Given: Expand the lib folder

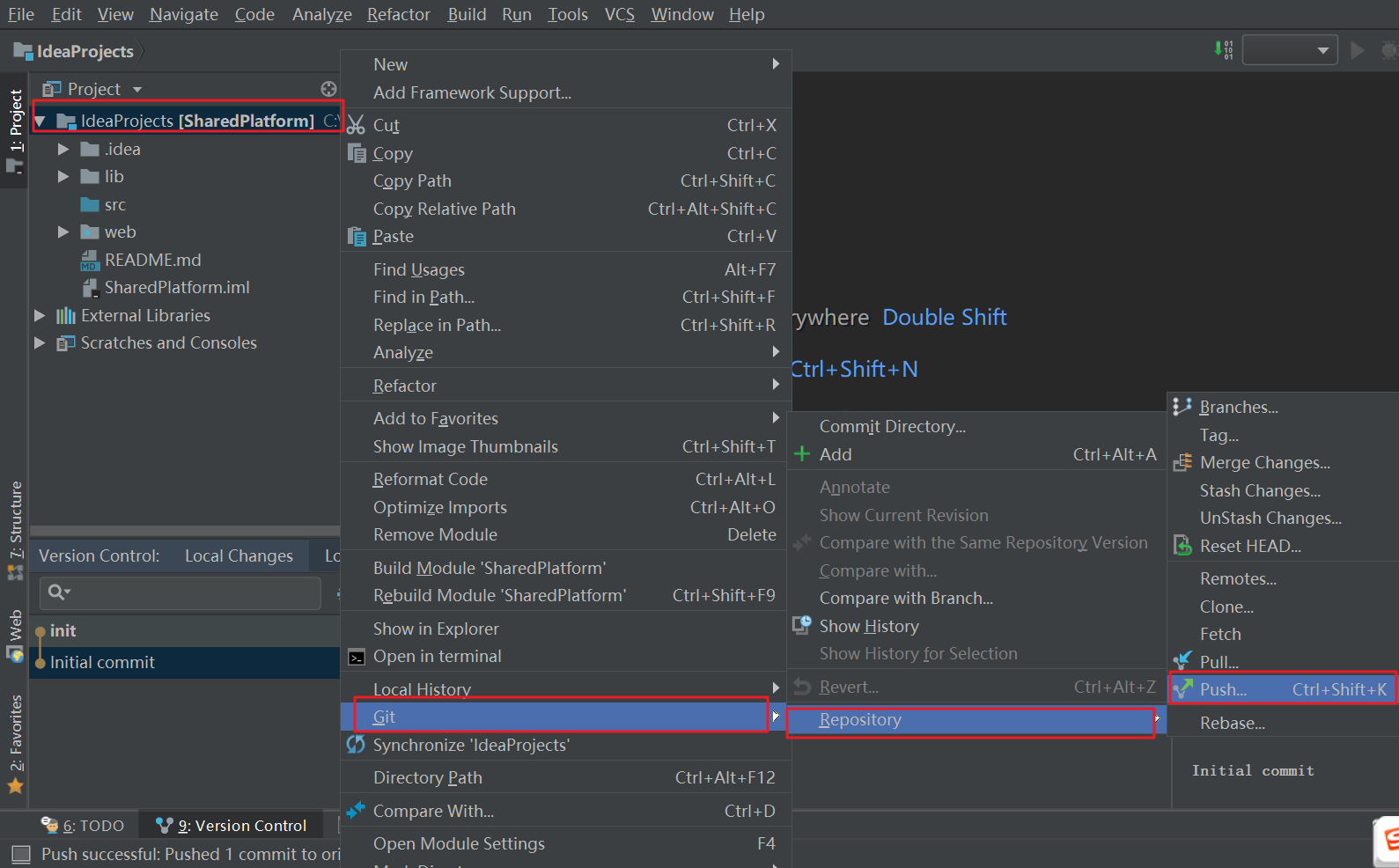Looking at the screenshot, I should point(63,177).
